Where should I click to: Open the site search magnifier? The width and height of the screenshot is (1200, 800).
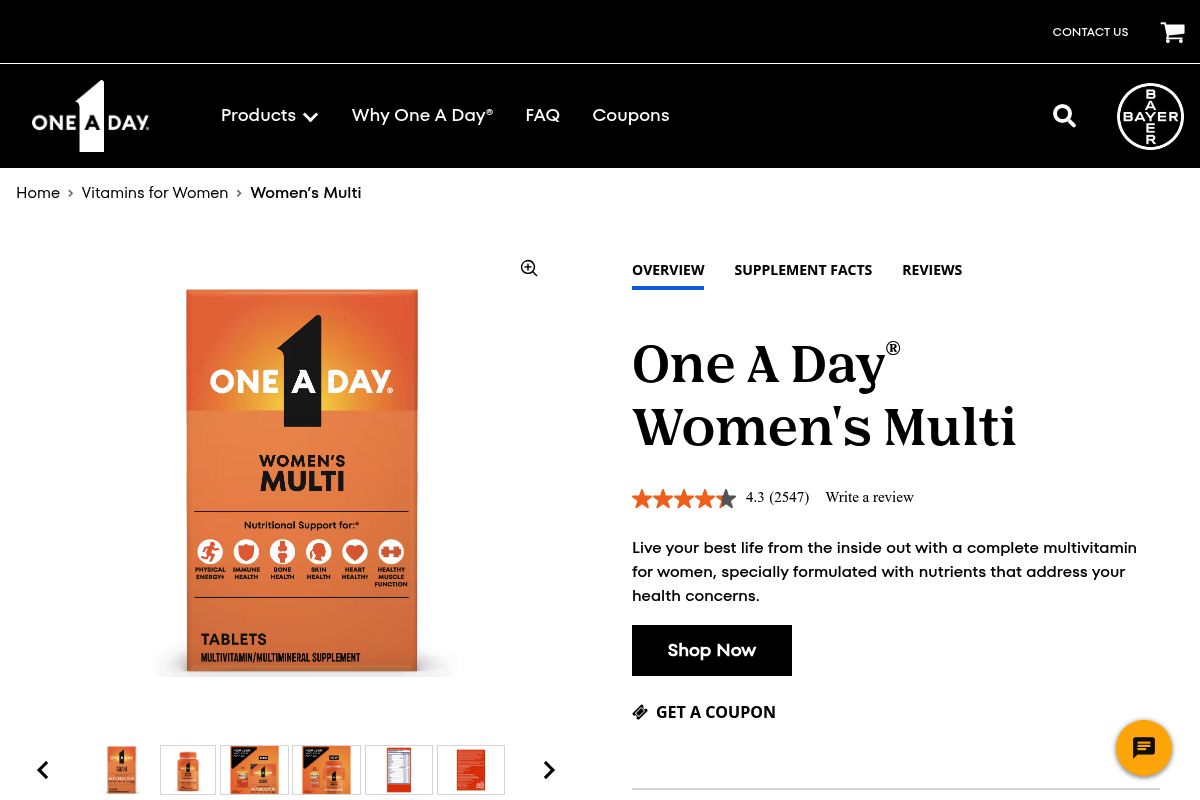point(1064,116)
